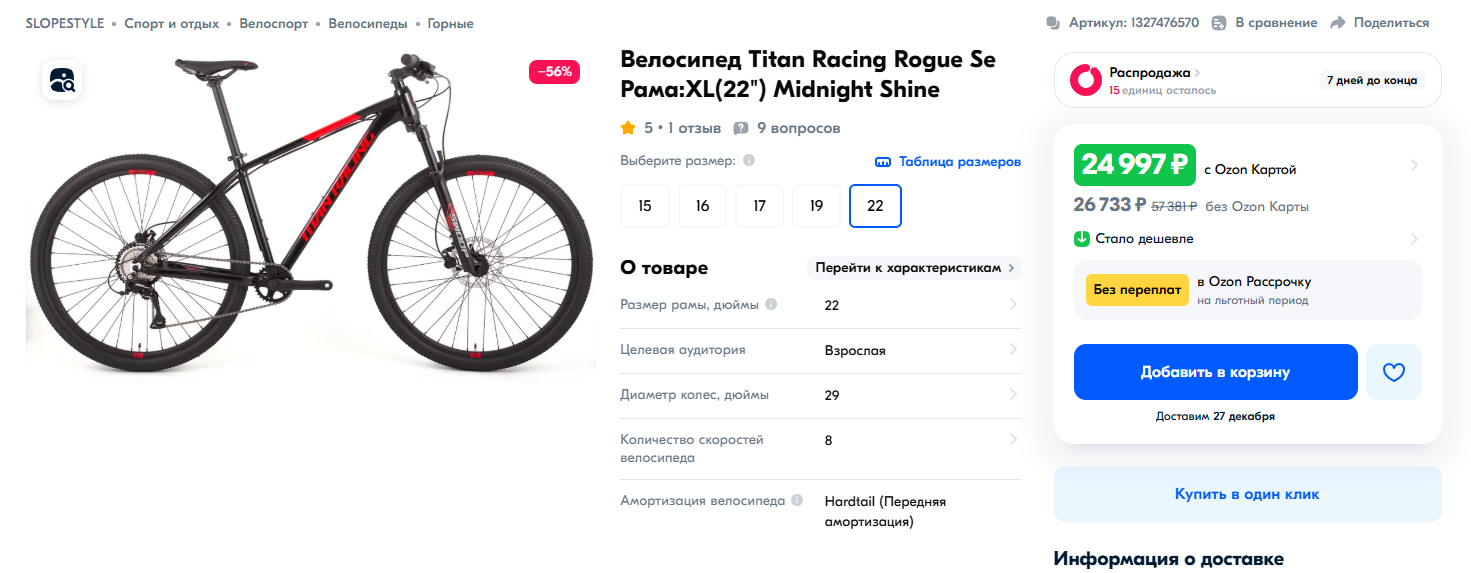Screen dimensions: 1471x573
Task: Add product to favorites with heart icon
Action: point(1393,372)
